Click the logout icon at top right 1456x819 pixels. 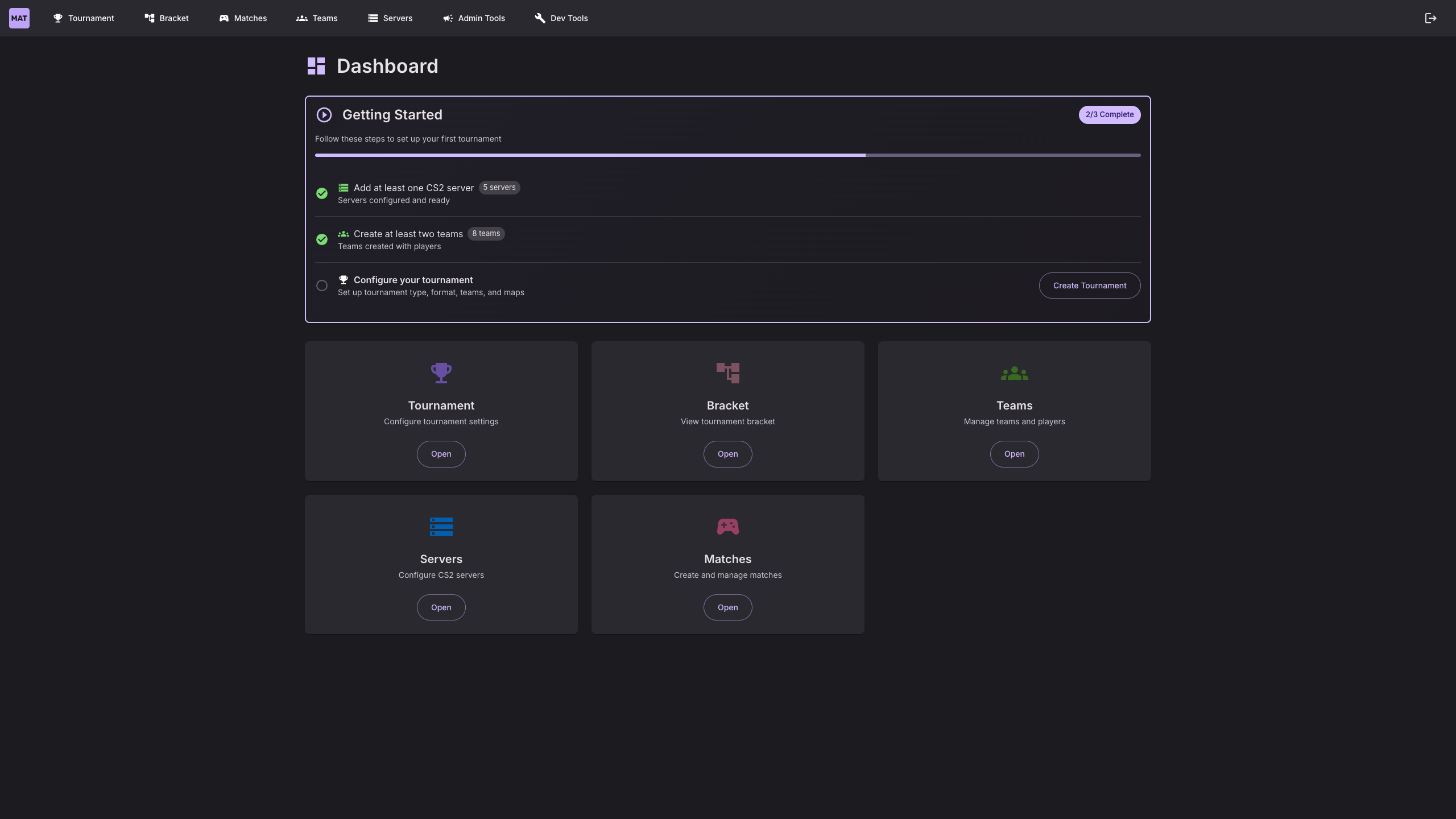[x=1430, y=18]
